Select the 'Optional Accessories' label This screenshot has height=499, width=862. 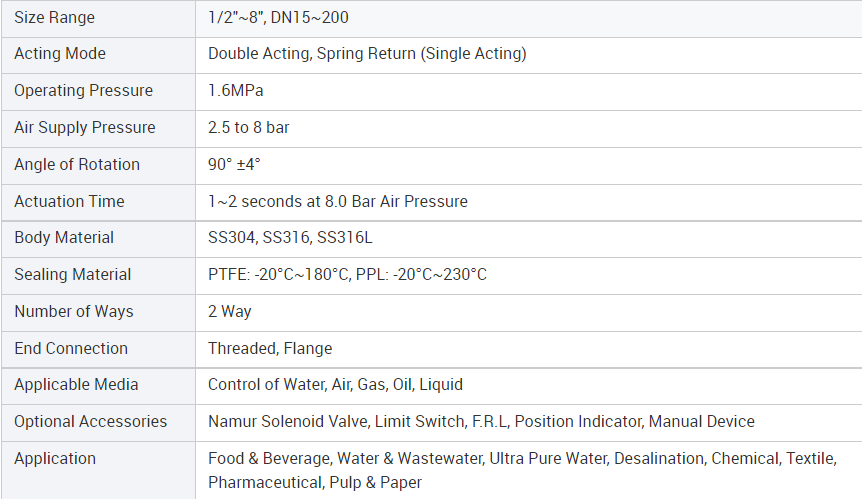click(x=91, y=422)
